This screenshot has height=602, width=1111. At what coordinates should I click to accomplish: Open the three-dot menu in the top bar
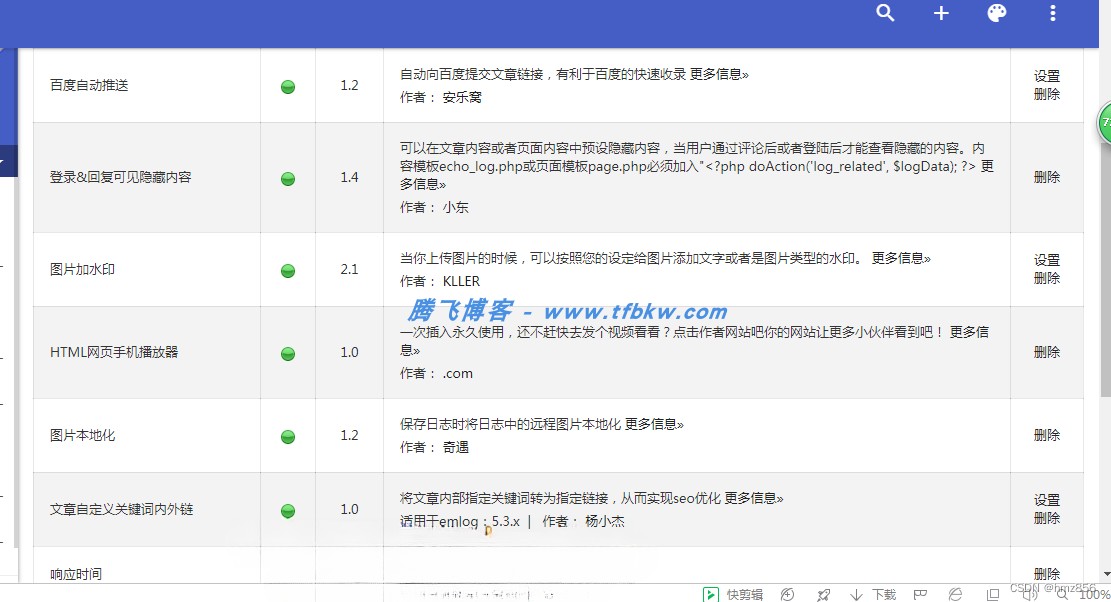point(1052,13)
